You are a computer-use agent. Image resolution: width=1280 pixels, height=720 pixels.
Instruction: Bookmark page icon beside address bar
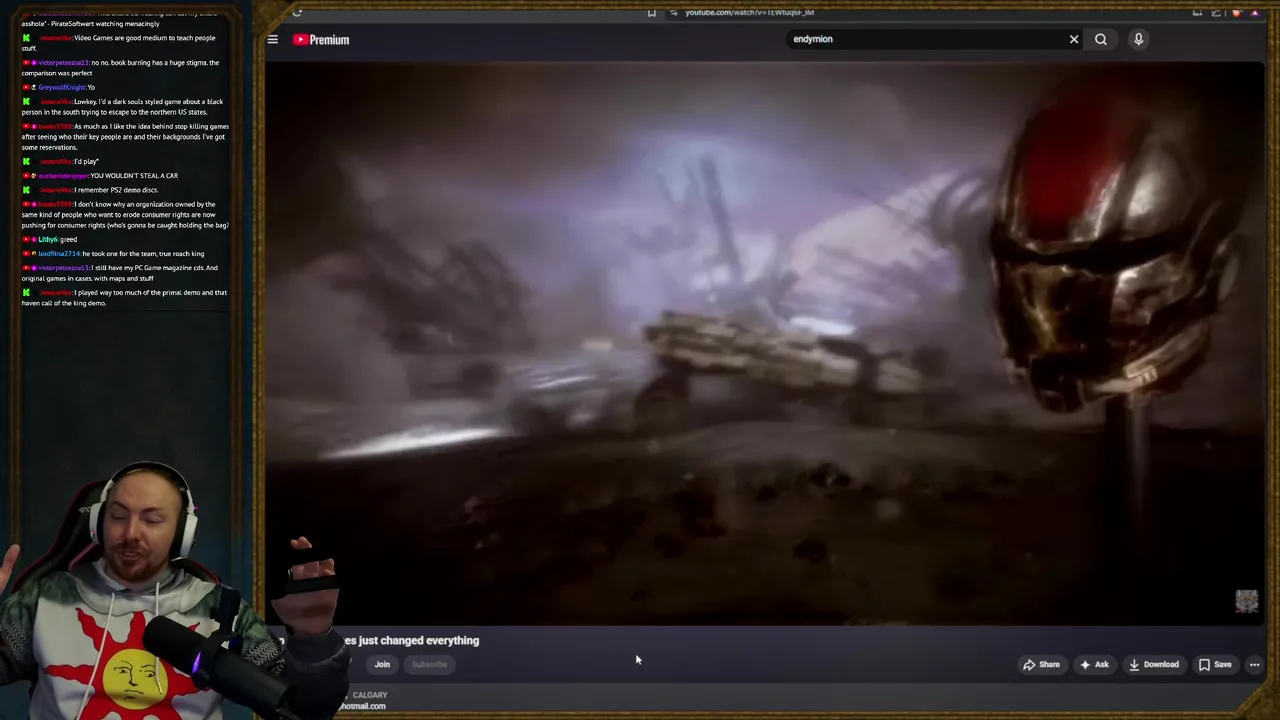[x=651, y=12]
